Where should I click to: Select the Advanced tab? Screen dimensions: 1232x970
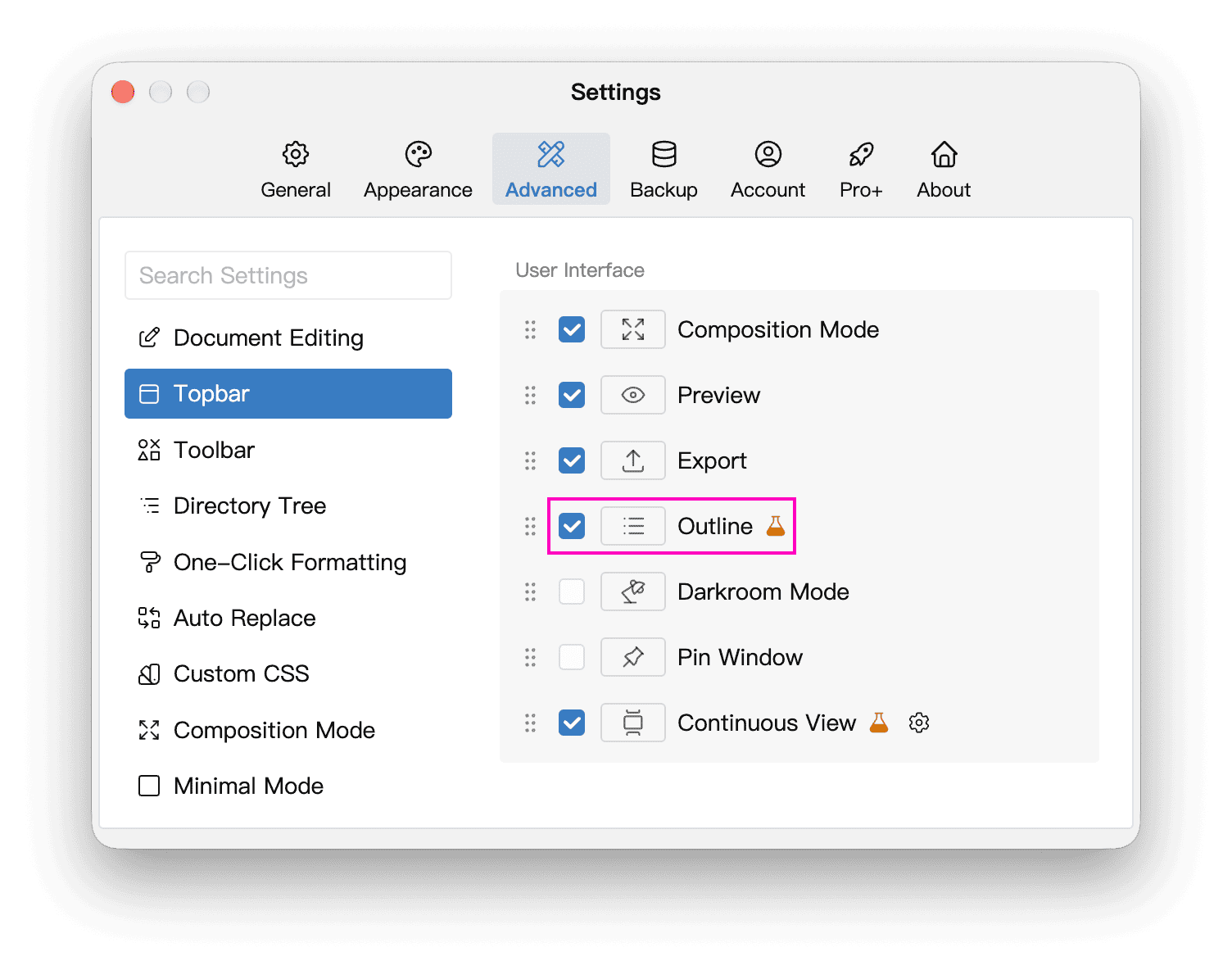[x=551, y=170]
